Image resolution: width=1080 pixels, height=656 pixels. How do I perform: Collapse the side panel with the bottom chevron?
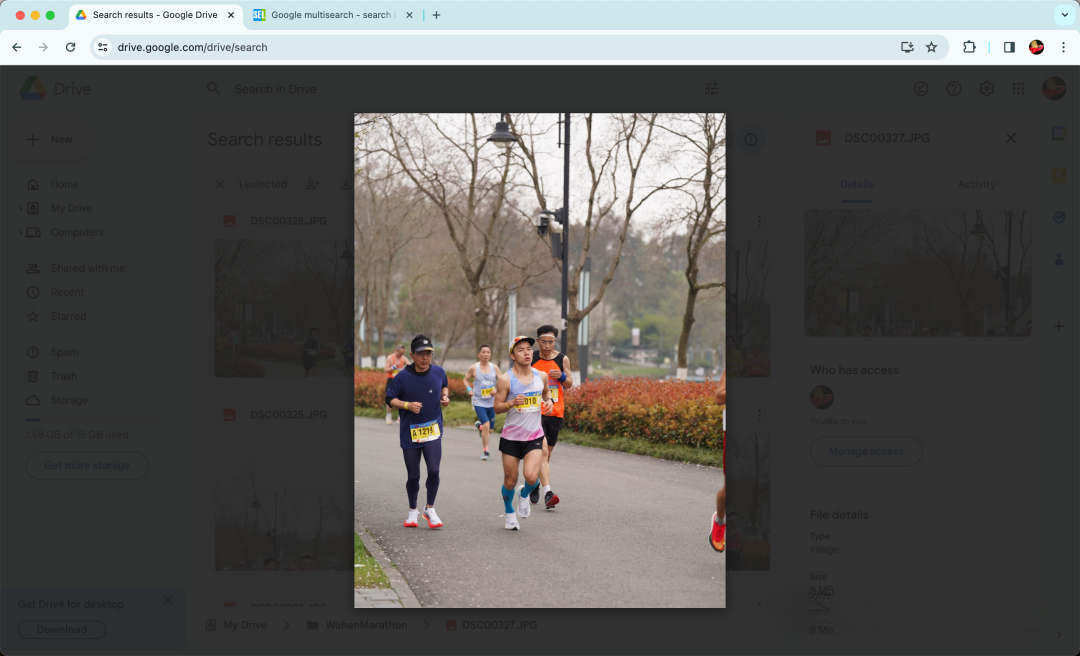tap(1059, 635)
